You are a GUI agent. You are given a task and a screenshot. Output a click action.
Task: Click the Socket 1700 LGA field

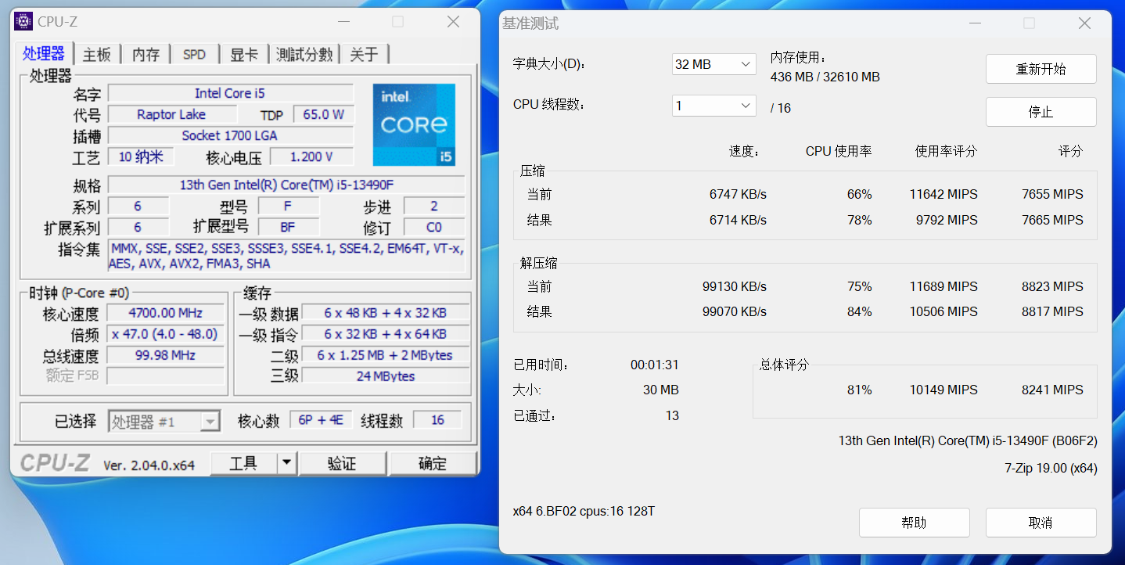pos(230,135)
